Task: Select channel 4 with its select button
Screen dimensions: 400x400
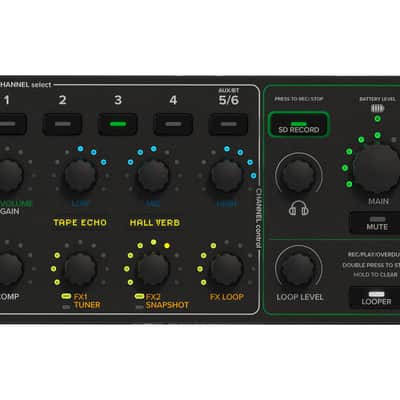Action: pos(173,124)
